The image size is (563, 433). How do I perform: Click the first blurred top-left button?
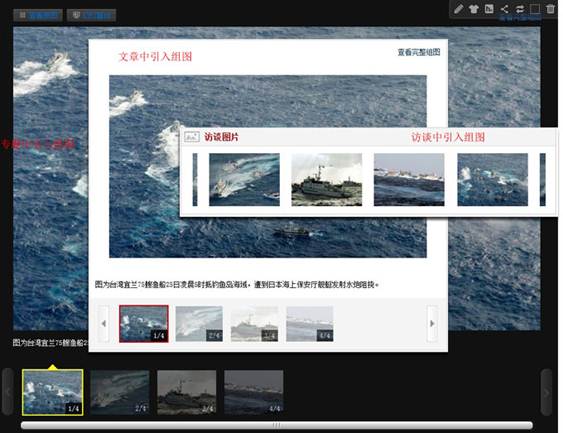coord(38,15)
